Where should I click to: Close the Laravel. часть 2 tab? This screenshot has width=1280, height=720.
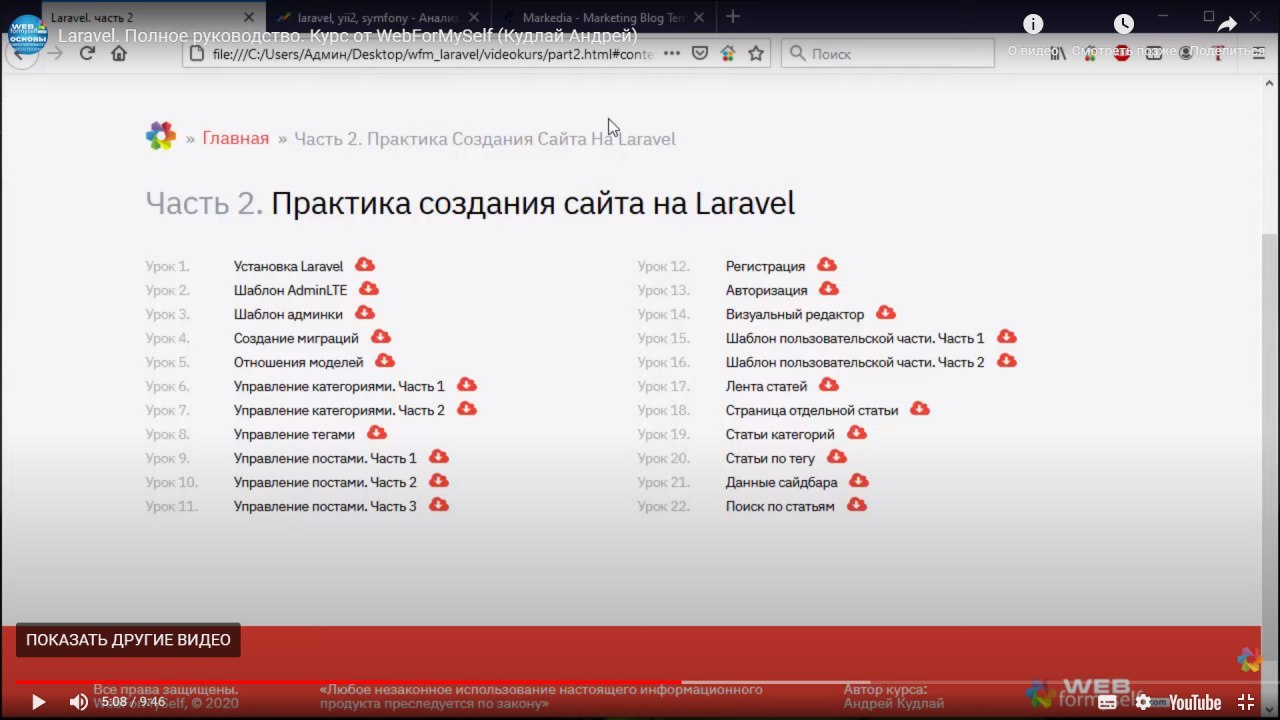pos(251,17)
